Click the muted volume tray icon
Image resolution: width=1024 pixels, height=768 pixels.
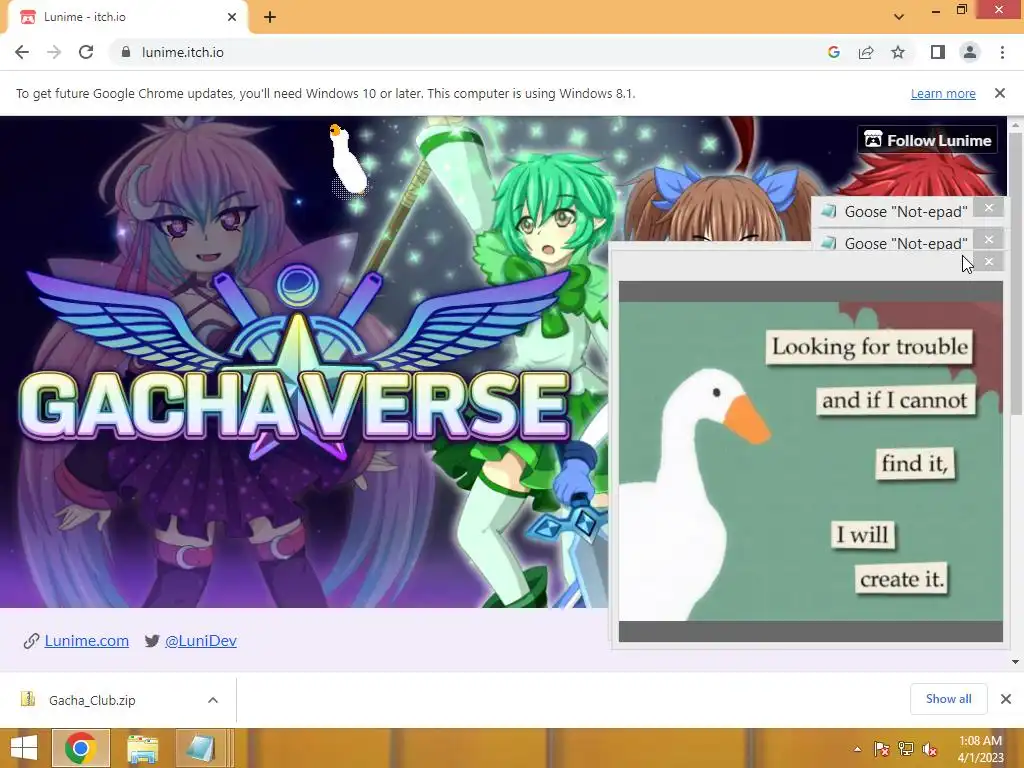point(929,748)
